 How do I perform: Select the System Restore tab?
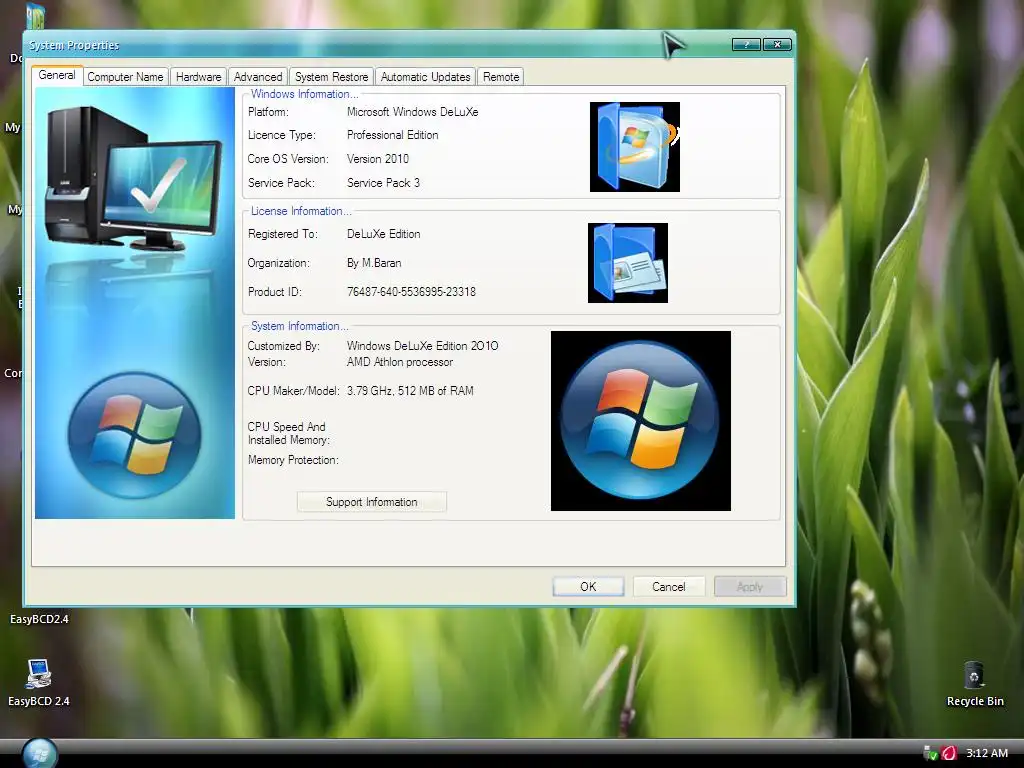331,77
